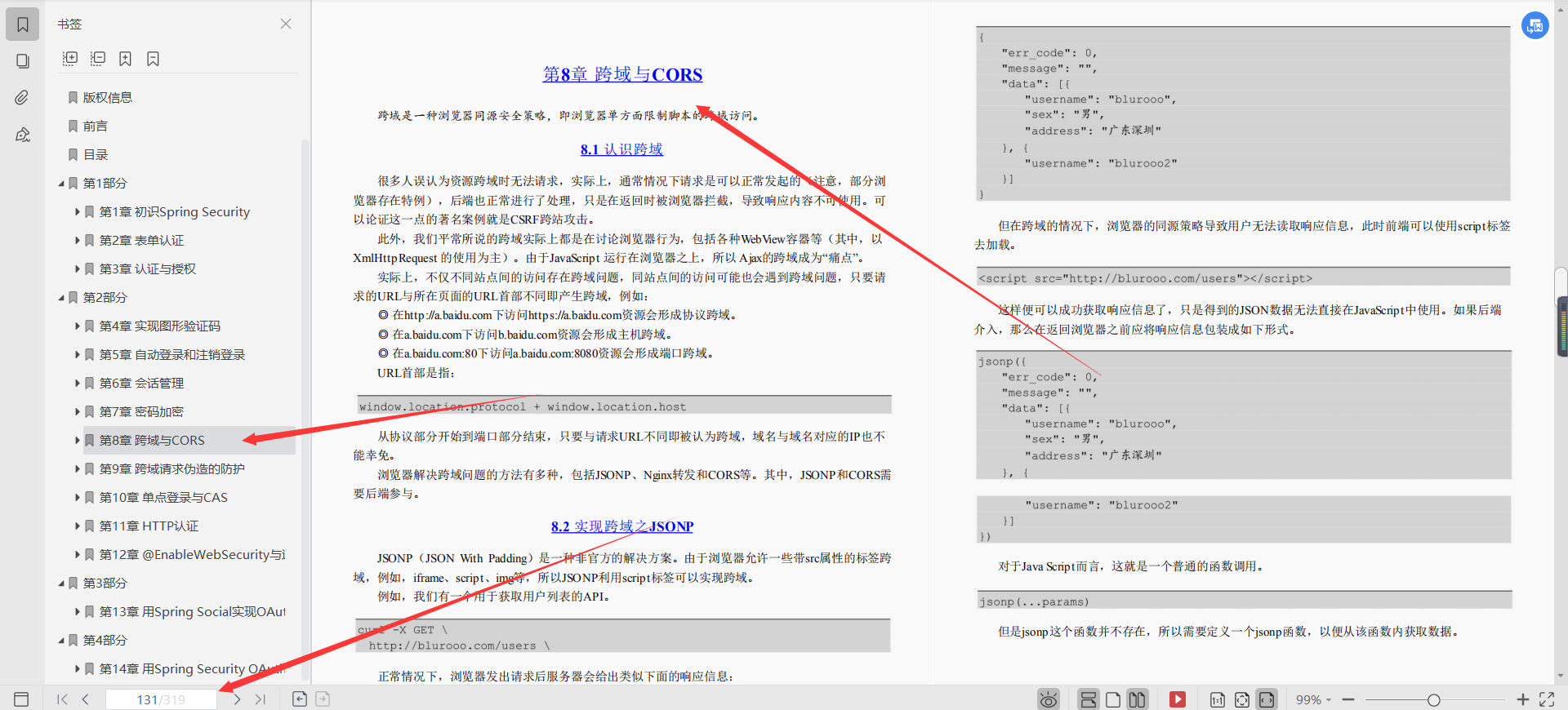1568x710 pixels.
Task: Select 第12章 @EnableWebSecurity bookmark
Action: [192, 554]
